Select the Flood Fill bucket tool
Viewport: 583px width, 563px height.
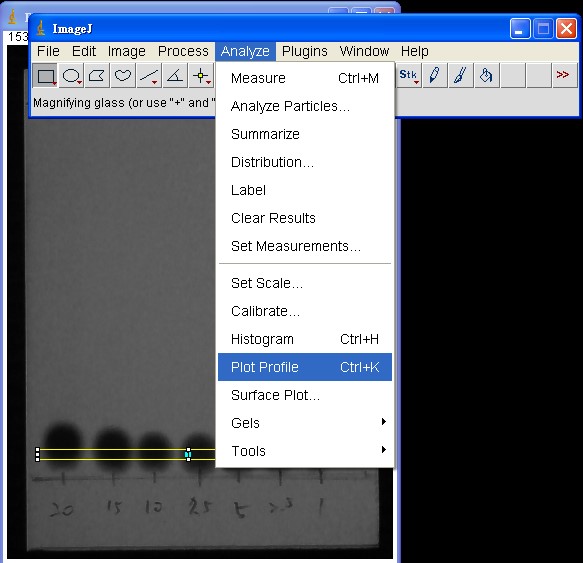point(487,76)
